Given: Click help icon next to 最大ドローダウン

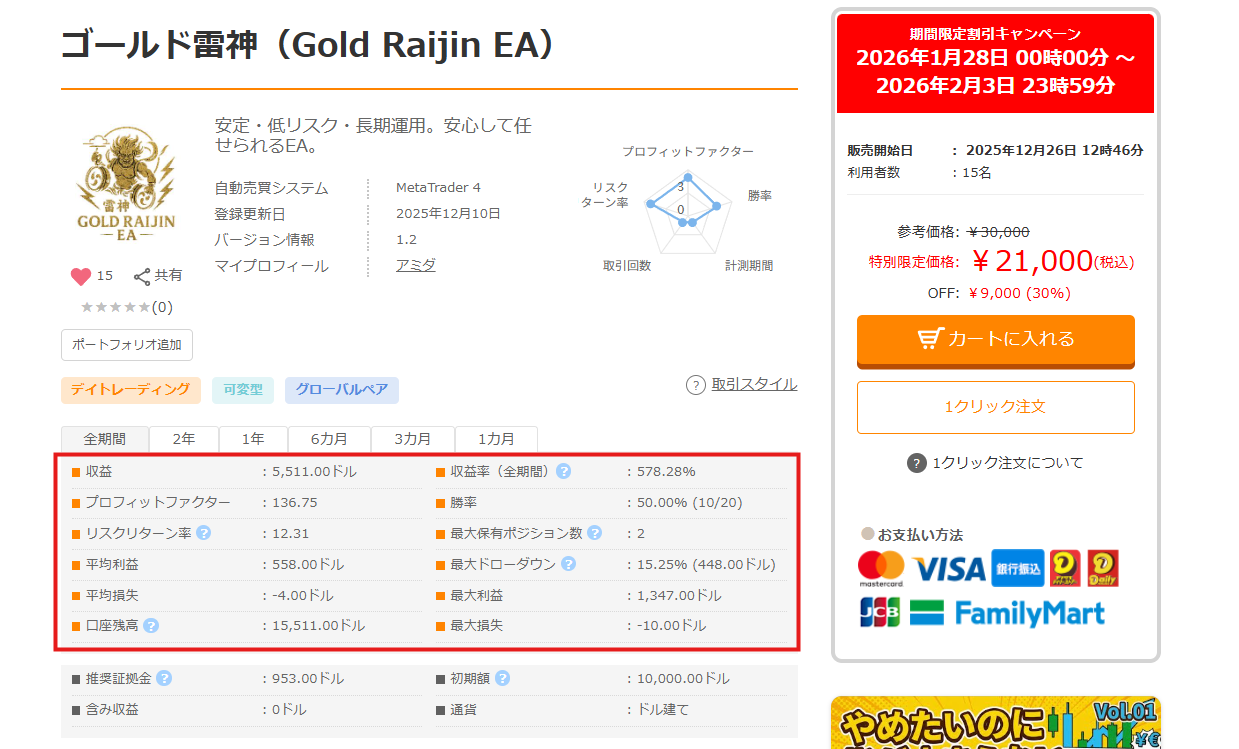Looking at the screenshot, I should tap(568, 564).
